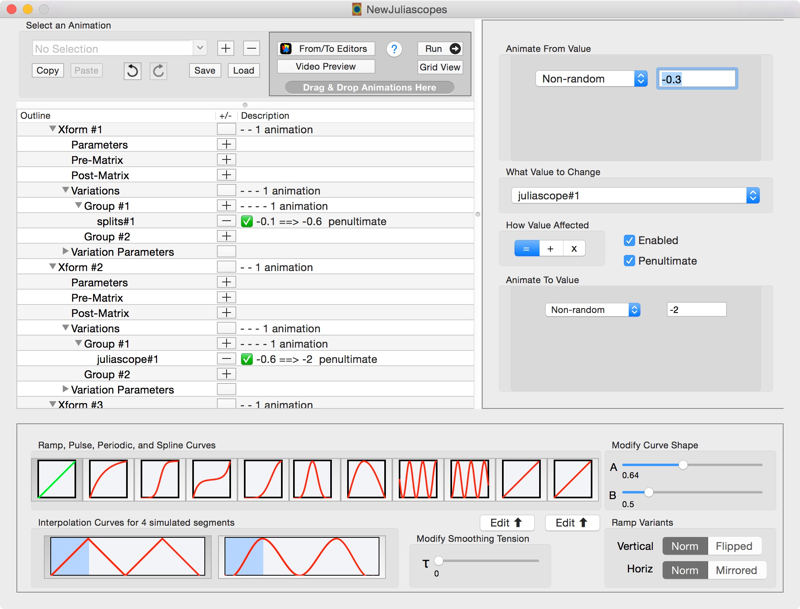Open Animate From Value Non-random dropdown
Image resolution: width=800 pixels, height=609 pixels.
point(591,79)
